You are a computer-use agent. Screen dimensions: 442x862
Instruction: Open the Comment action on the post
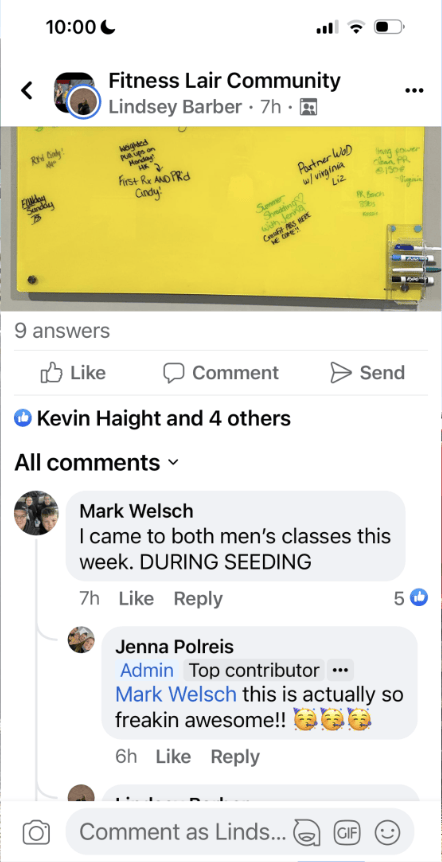[221, 373]
